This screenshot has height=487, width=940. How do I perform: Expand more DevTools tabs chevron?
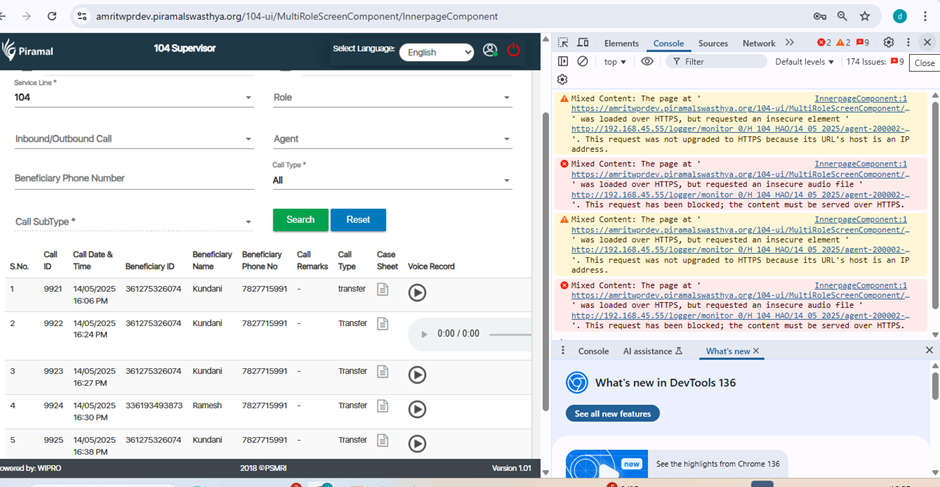790,43
